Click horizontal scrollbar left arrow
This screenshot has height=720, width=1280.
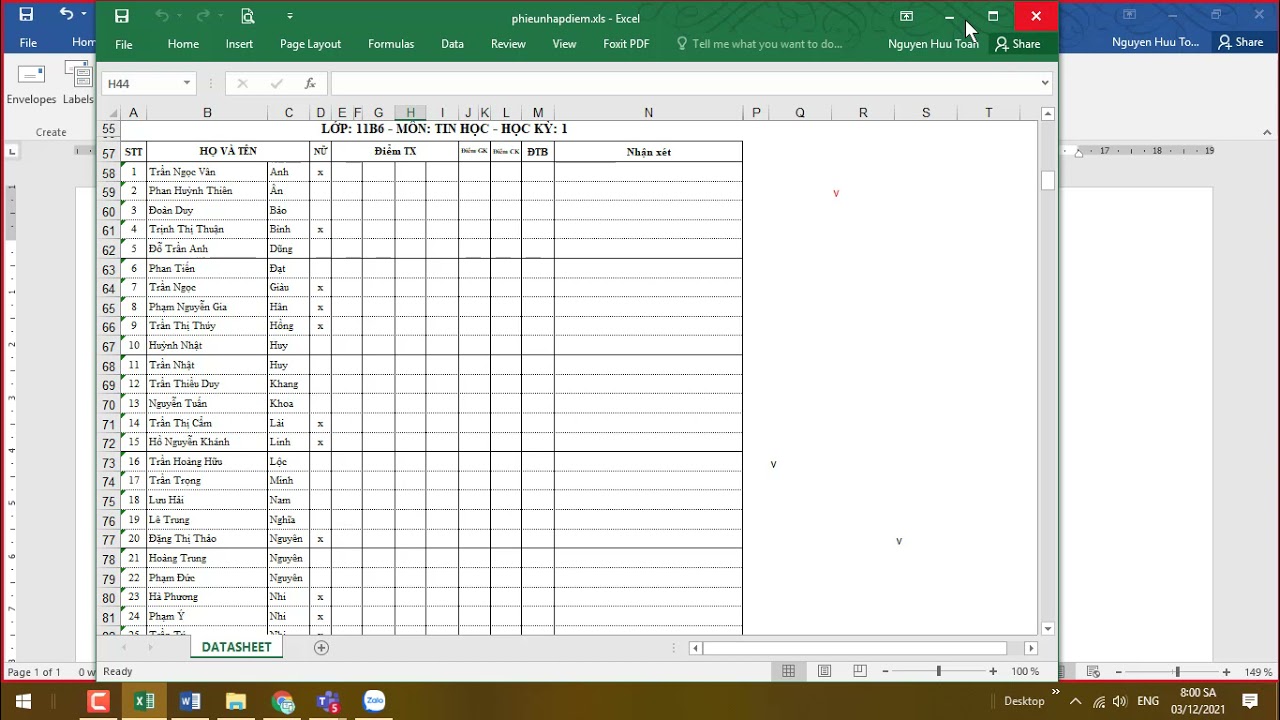pyautogui.click(x=696, y=648)
